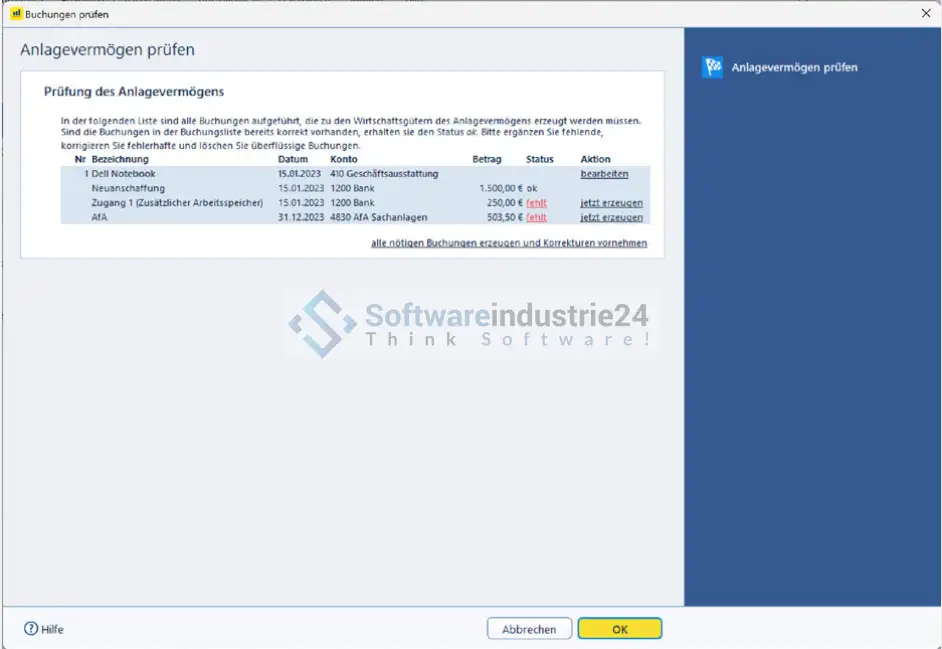Select the Neuanschaffung booking row
The image size is (942, 649).
(x=128, y=188)
